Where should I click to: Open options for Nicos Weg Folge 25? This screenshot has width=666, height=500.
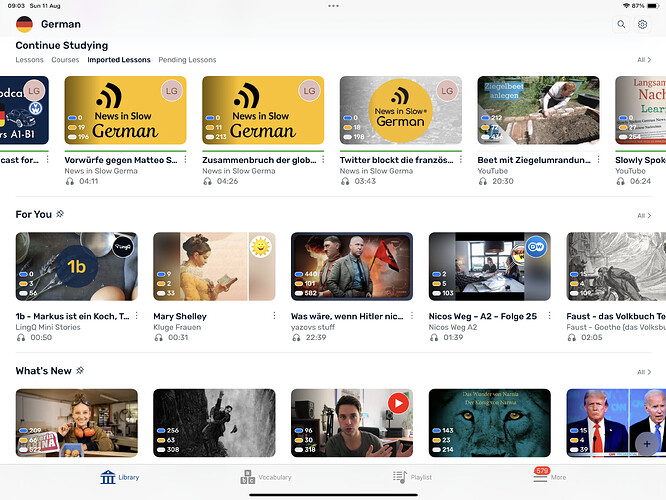(x=550, y=316)
